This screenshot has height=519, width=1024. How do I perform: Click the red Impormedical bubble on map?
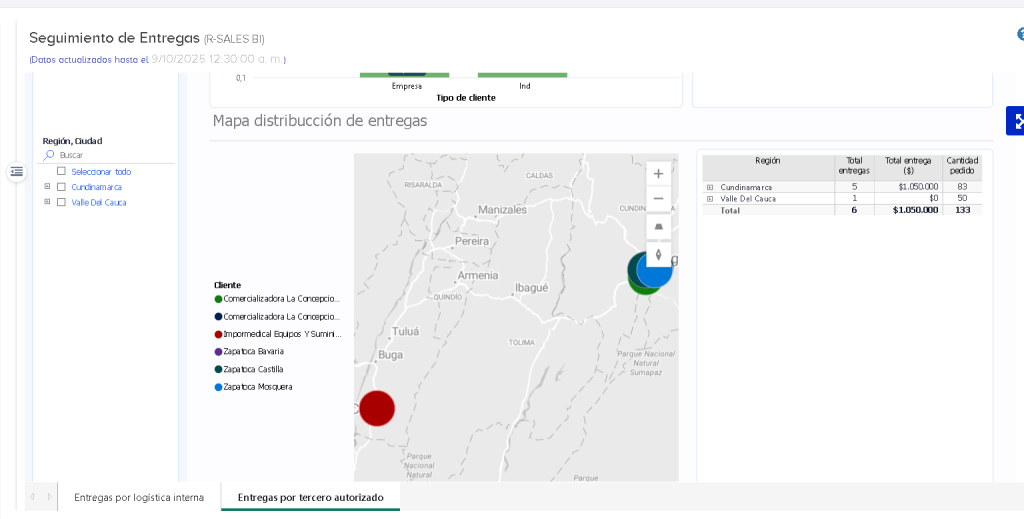point(377,409)
